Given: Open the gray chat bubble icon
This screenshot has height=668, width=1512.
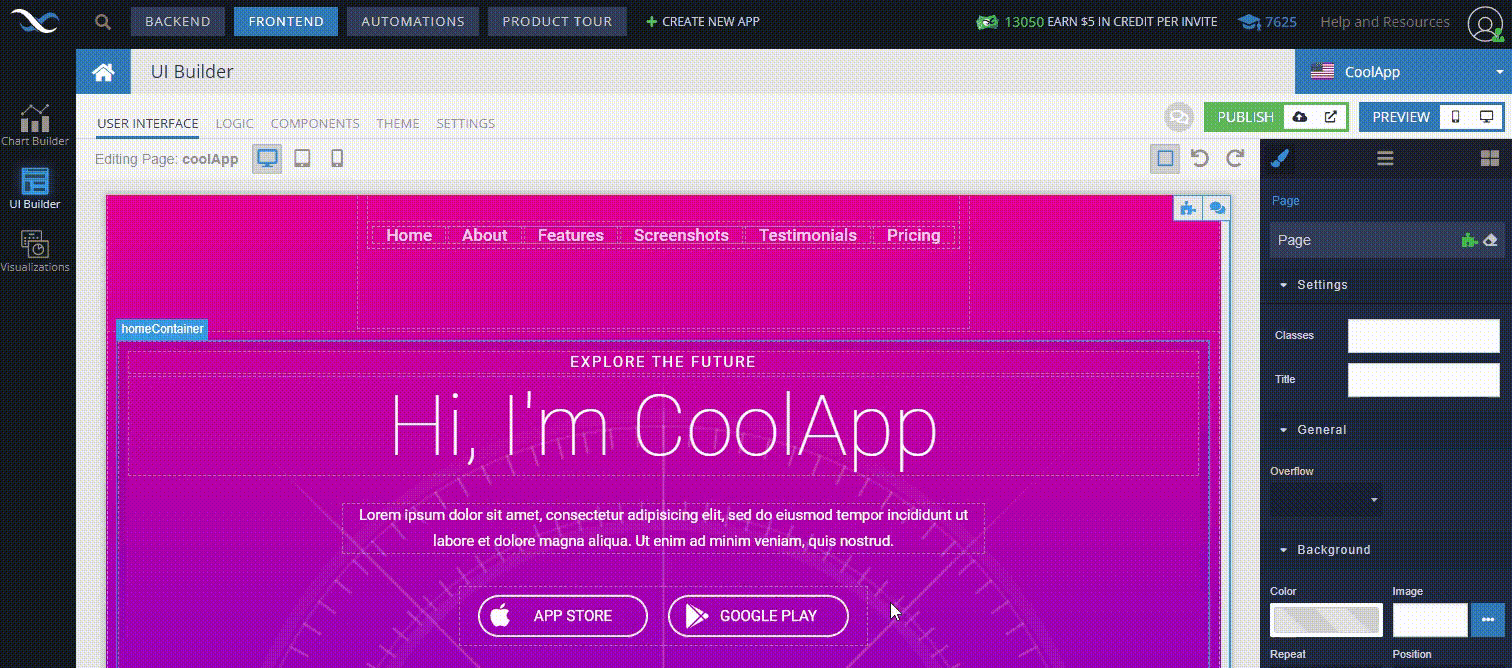Looking at the screenshot, I should [x=1180, y=117].
